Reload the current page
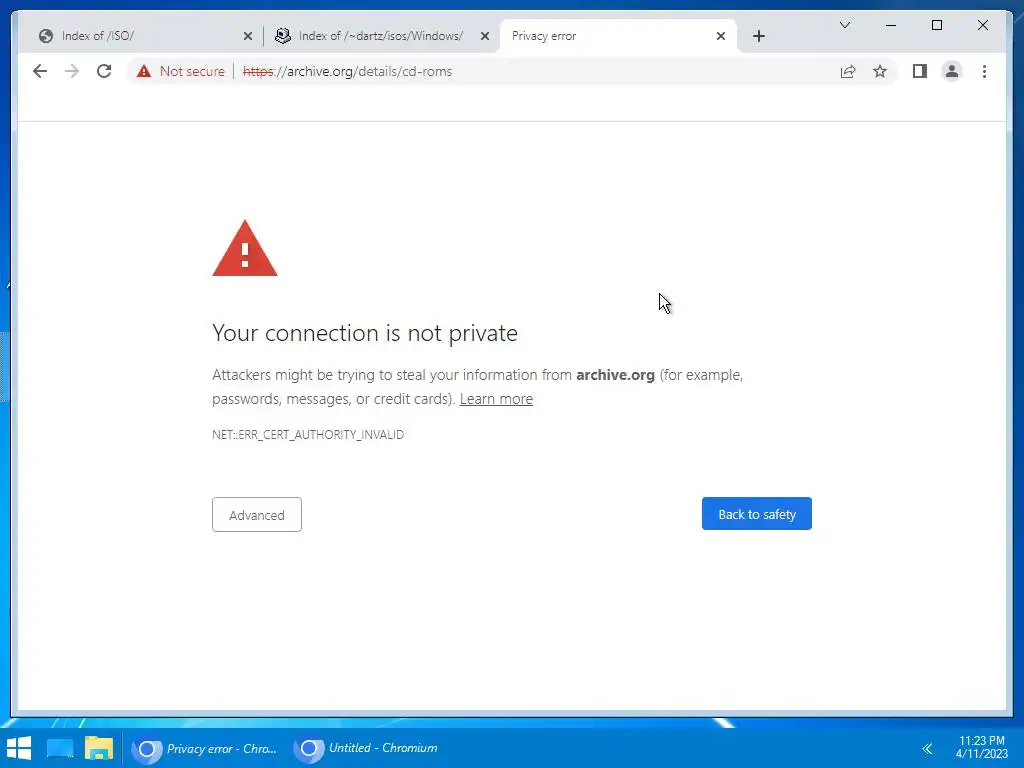 tap(104, 71)
